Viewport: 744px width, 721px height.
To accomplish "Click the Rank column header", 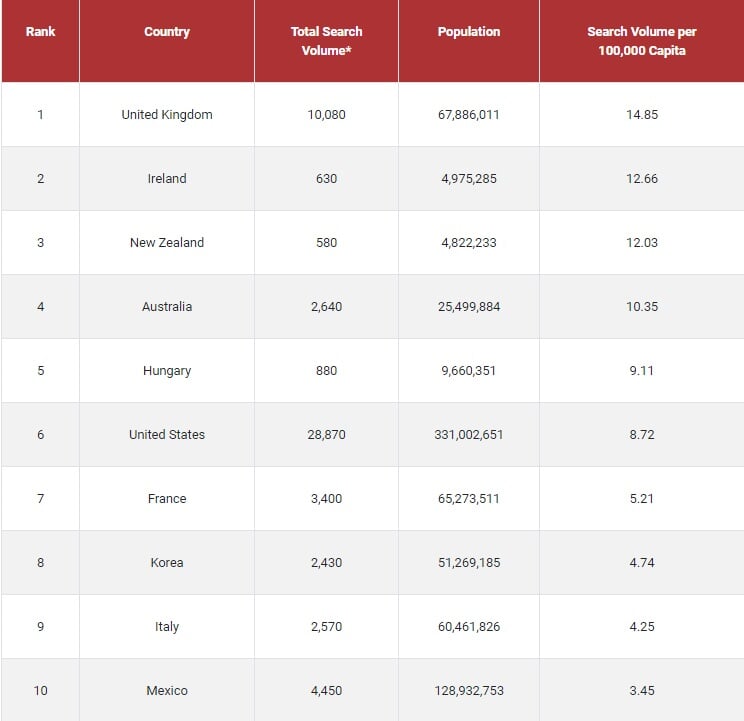I will click(x=40, y=32).
